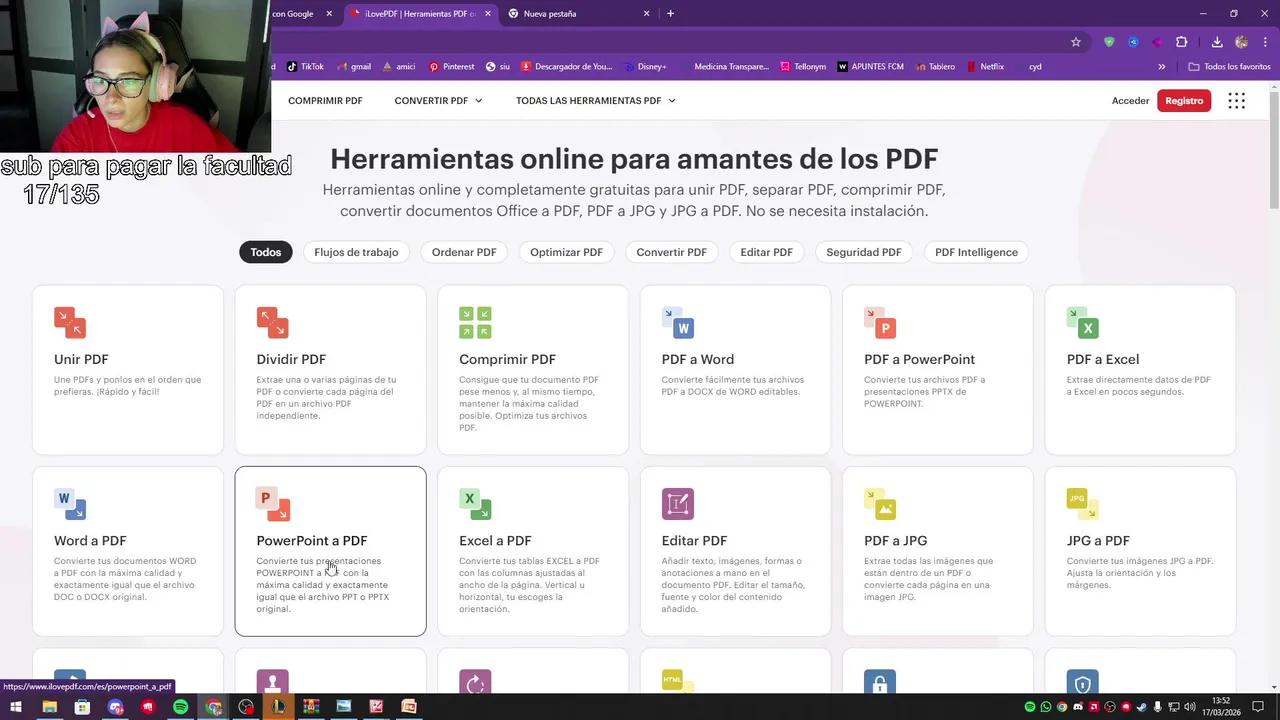Click the PDF a Word card title

click(x=698, y=359)
